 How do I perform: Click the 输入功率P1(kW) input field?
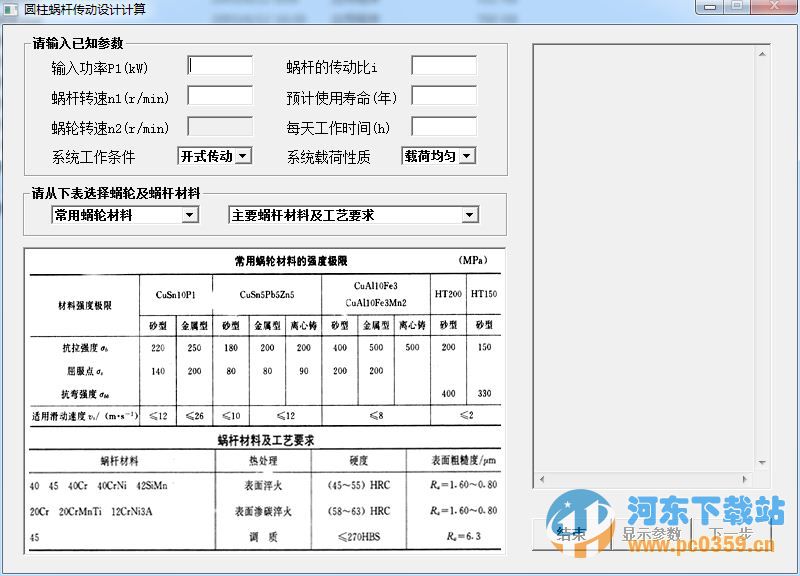[x=220, y=65]
